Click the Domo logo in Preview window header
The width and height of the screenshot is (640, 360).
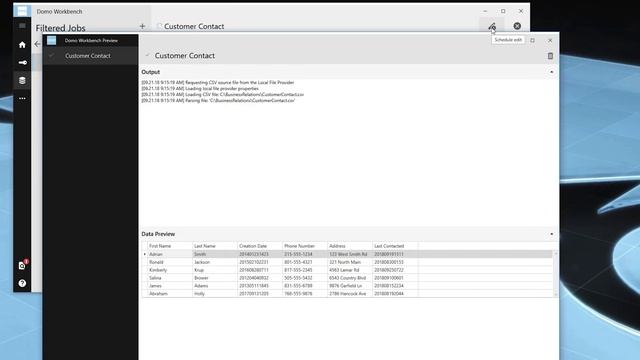[x=51, y=40]
